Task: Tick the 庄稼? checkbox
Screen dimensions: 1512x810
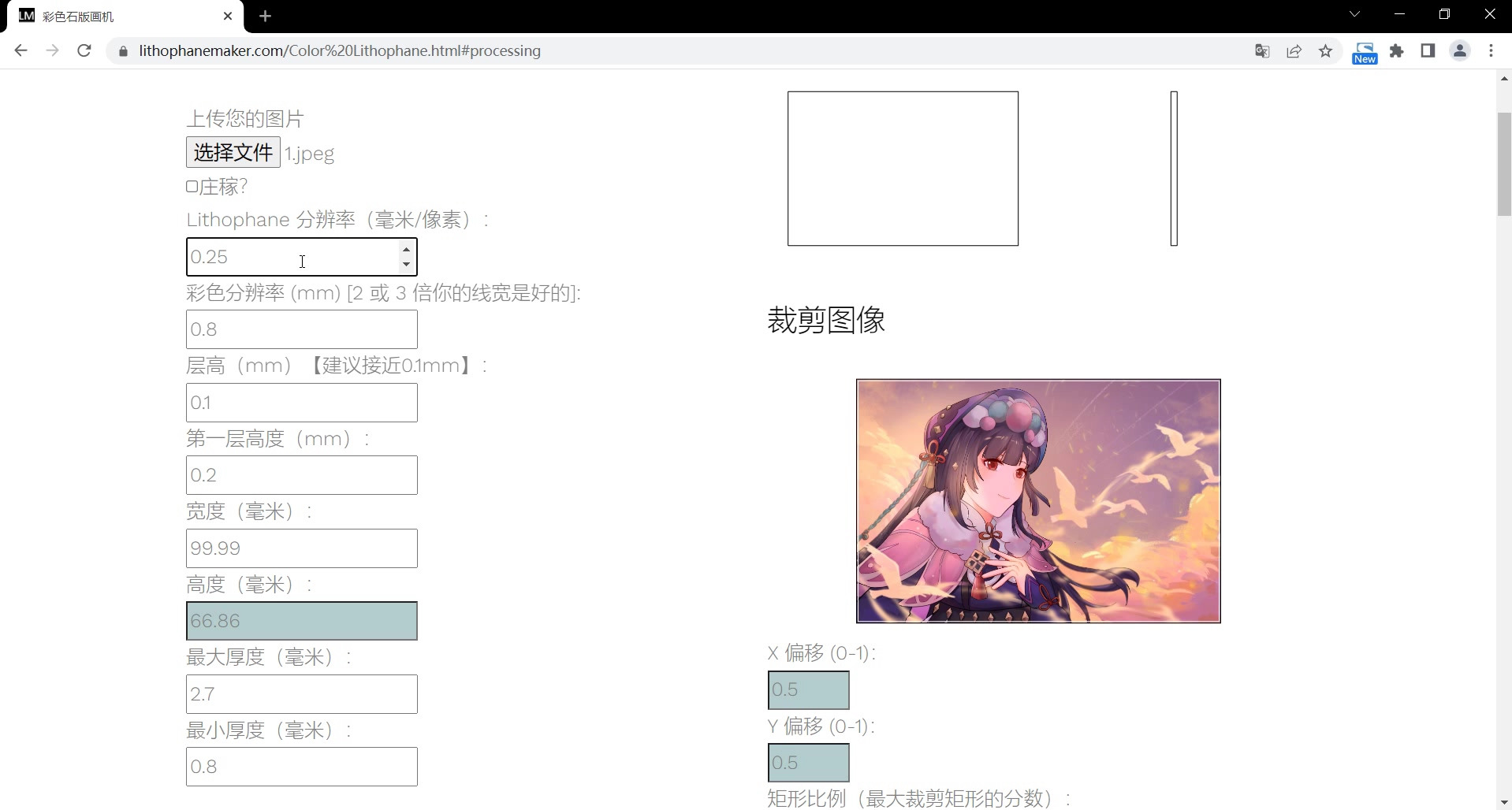Action: pyautogui.click(x=192, y=187)
